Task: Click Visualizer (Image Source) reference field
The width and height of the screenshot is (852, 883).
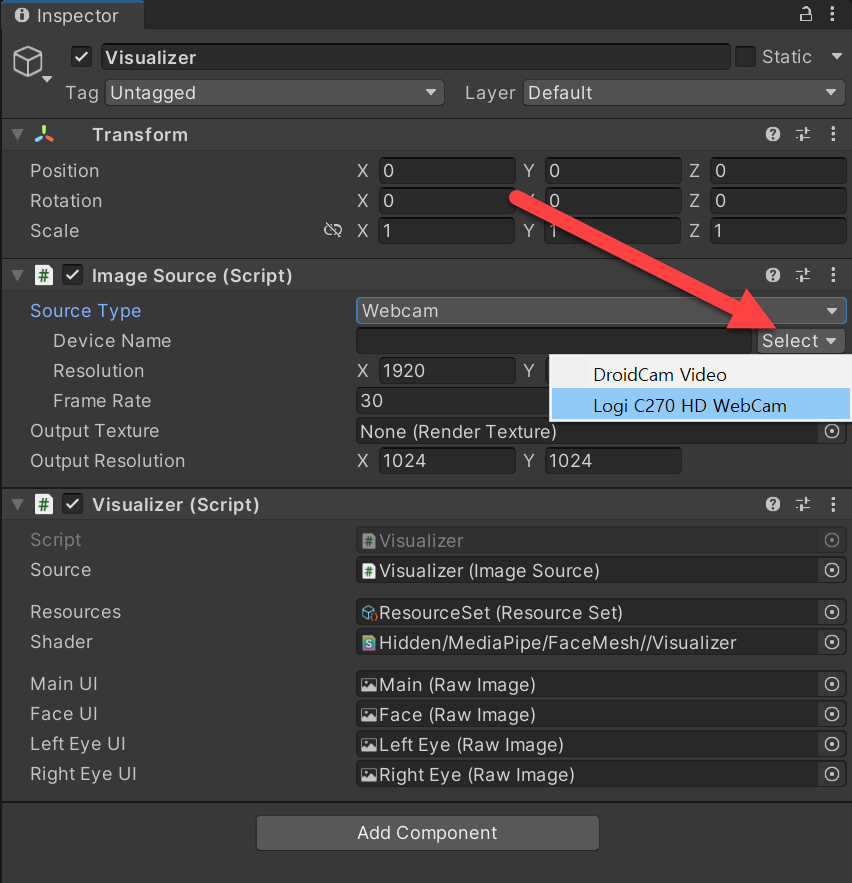Action: [x=587, y=570]
